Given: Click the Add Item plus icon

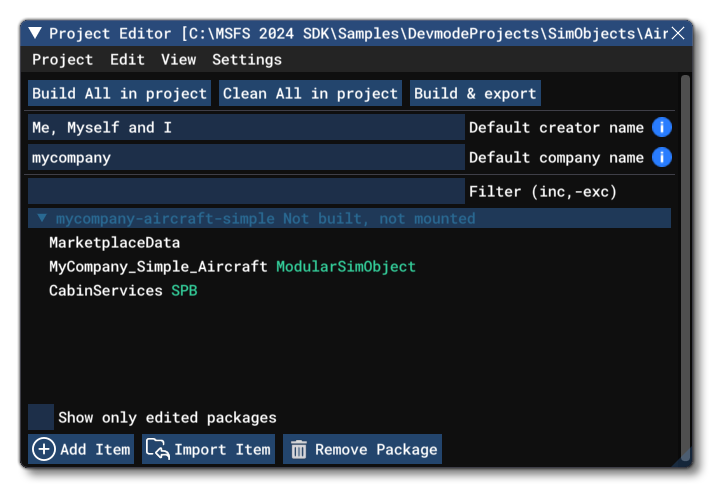Looking at the screenshot, I should tap(44, 449).
